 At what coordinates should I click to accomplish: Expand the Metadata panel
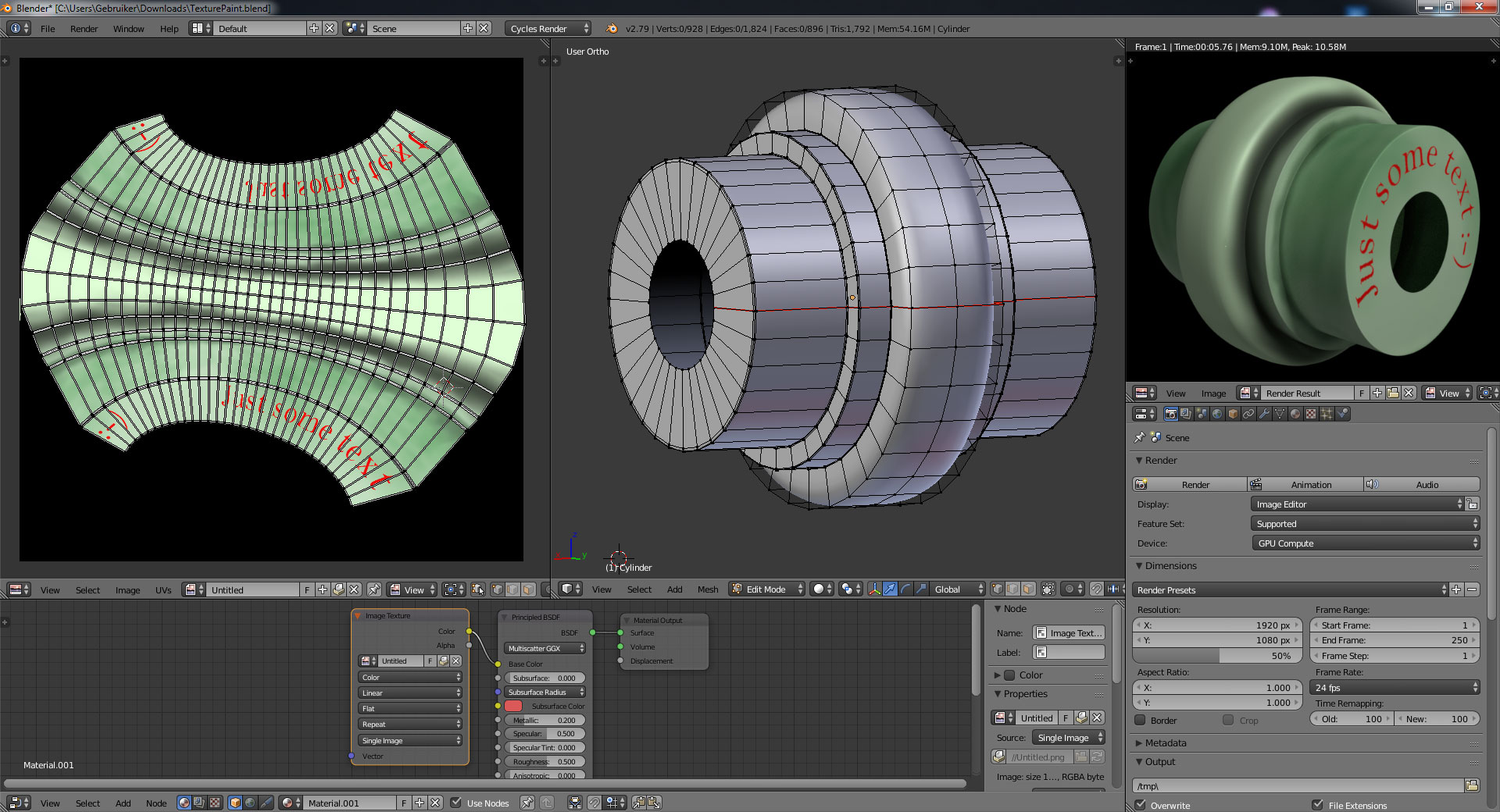pyautogui.click(x=1165, y=743)
